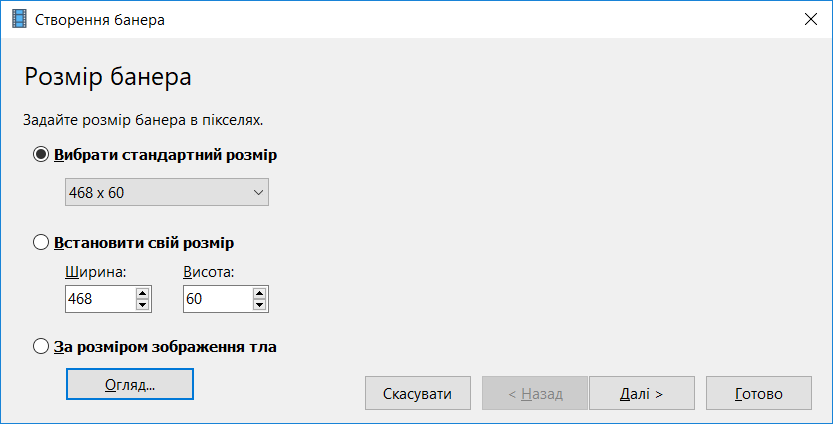
Task: Increase height with the up spinner arrow
Action: (x=259, y=293)
